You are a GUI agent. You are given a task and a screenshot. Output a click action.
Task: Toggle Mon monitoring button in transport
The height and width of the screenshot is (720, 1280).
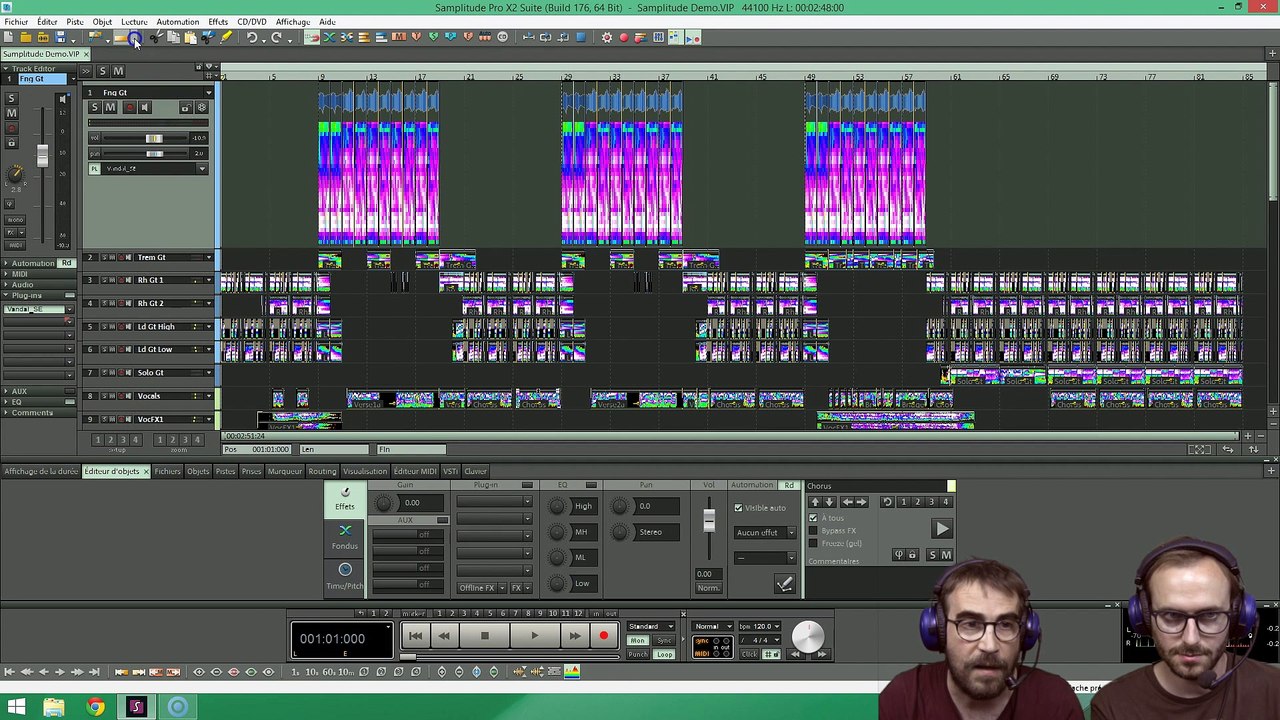click(638, 640)
